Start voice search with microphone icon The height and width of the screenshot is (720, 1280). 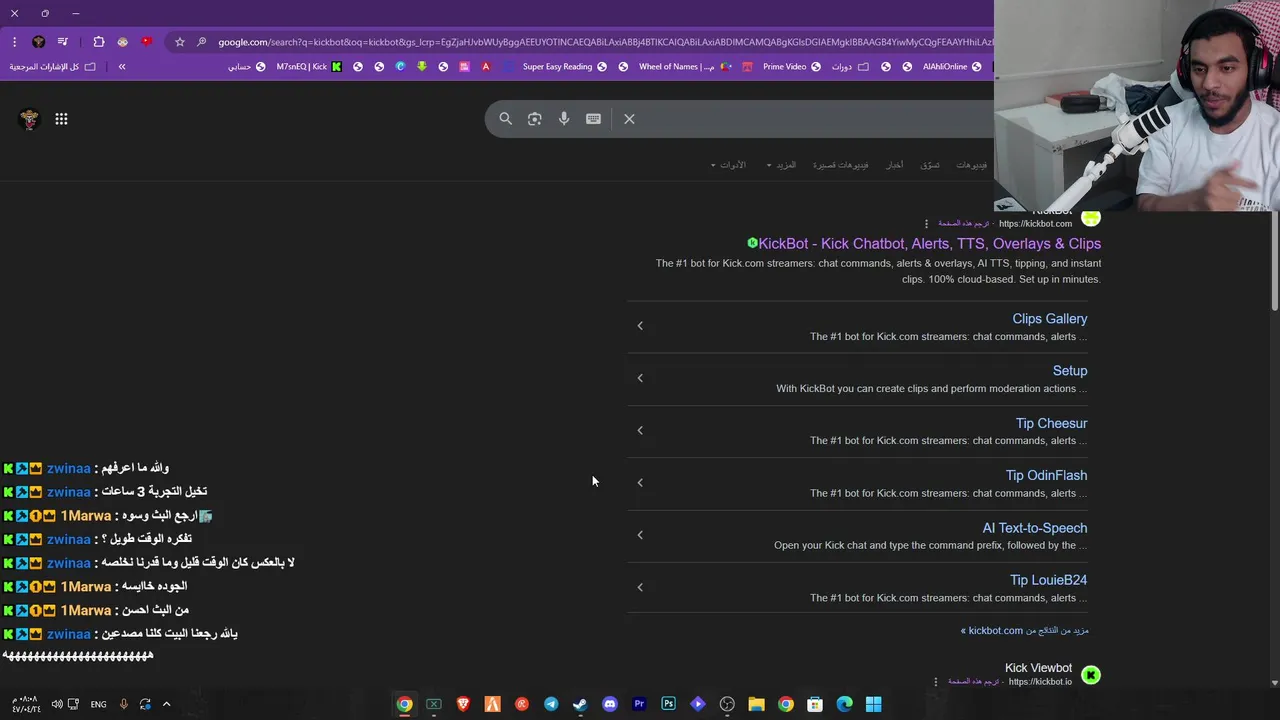click(564, 119)
